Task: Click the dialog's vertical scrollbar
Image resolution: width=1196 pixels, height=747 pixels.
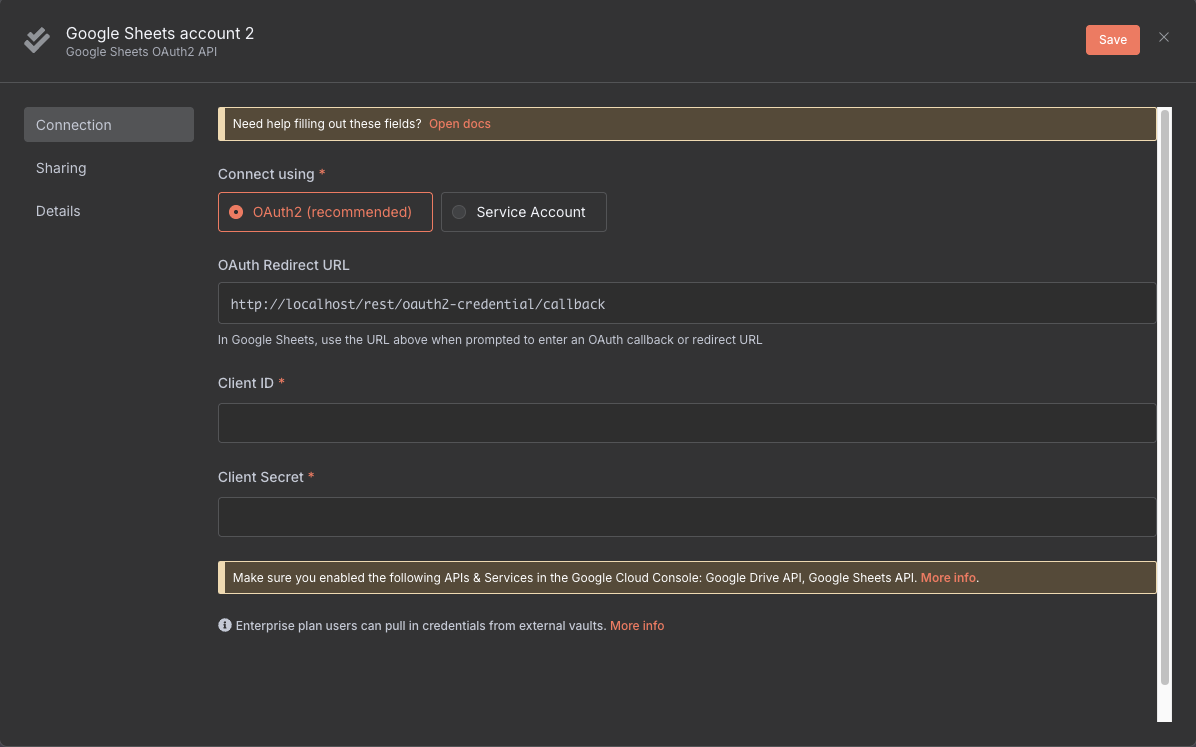Action: [x=1164, y=397]
